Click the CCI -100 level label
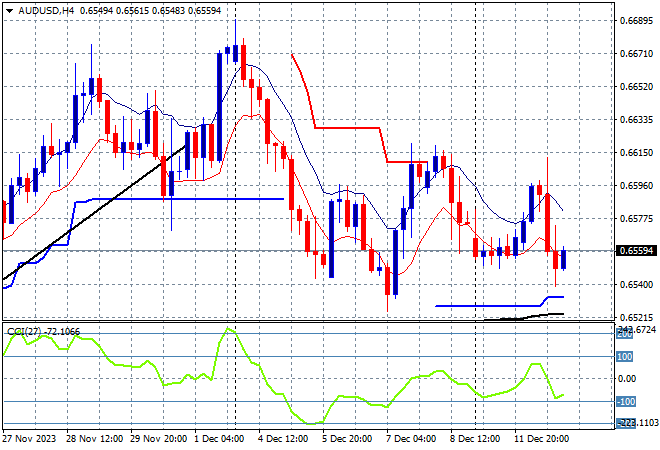The image size is (660, 450). point(624,402)
